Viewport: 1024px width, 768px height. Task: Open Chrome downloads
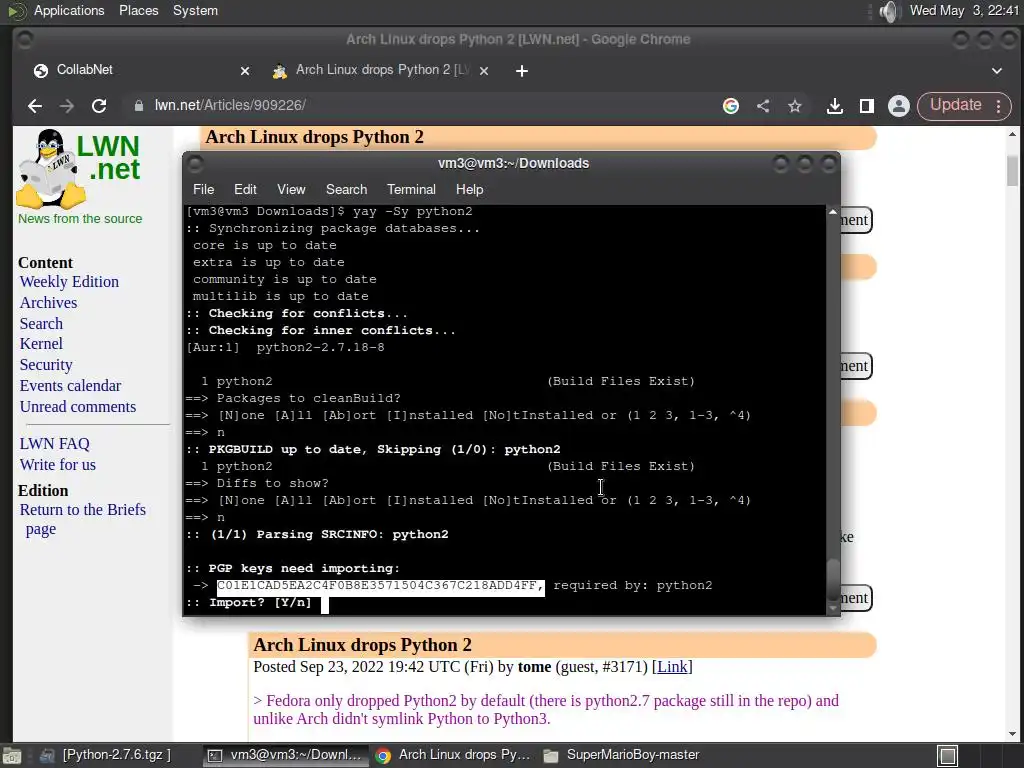(835, 106)
